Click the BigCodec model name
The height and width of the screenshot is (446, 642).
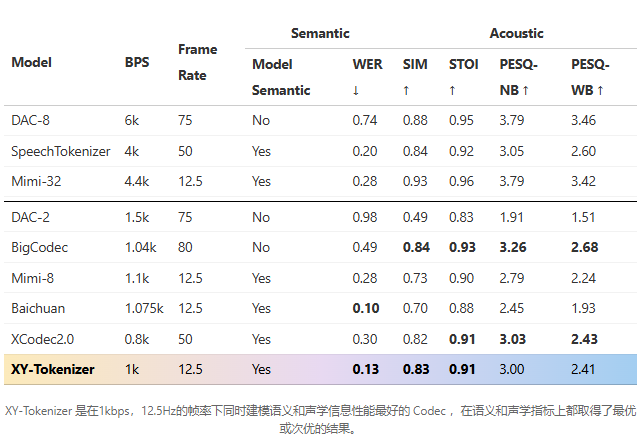coord(38,246)
